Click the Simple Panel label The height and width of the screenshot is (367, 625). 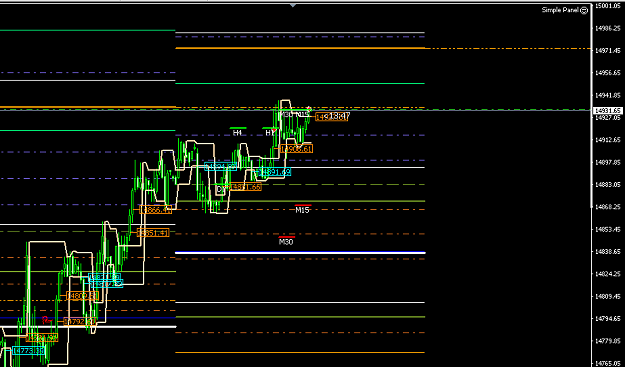click(560, 10)
